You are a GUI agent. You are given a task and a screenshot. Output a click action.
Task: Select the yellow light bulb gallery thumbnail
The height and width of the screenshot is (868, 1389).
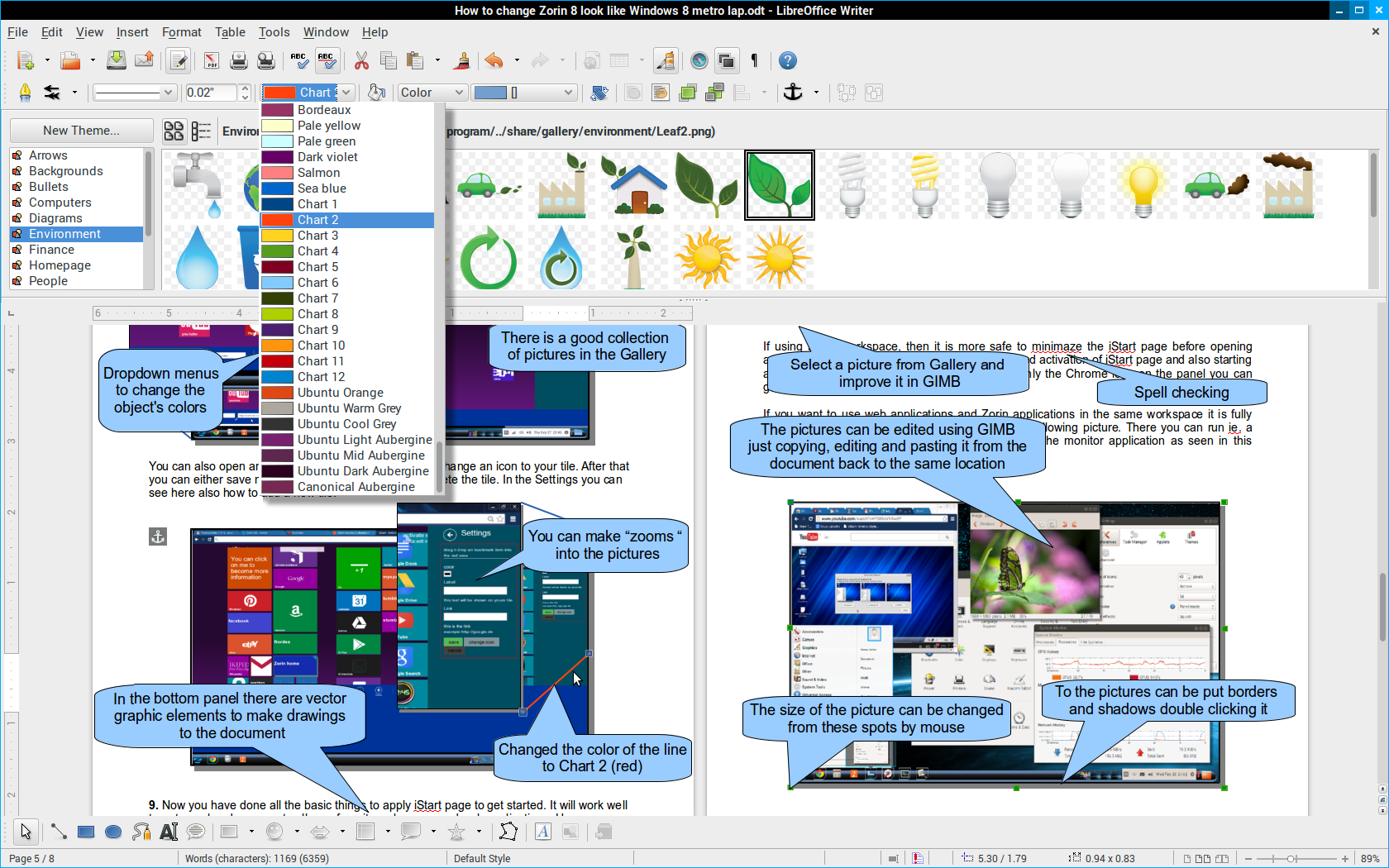coord(1143,185)
